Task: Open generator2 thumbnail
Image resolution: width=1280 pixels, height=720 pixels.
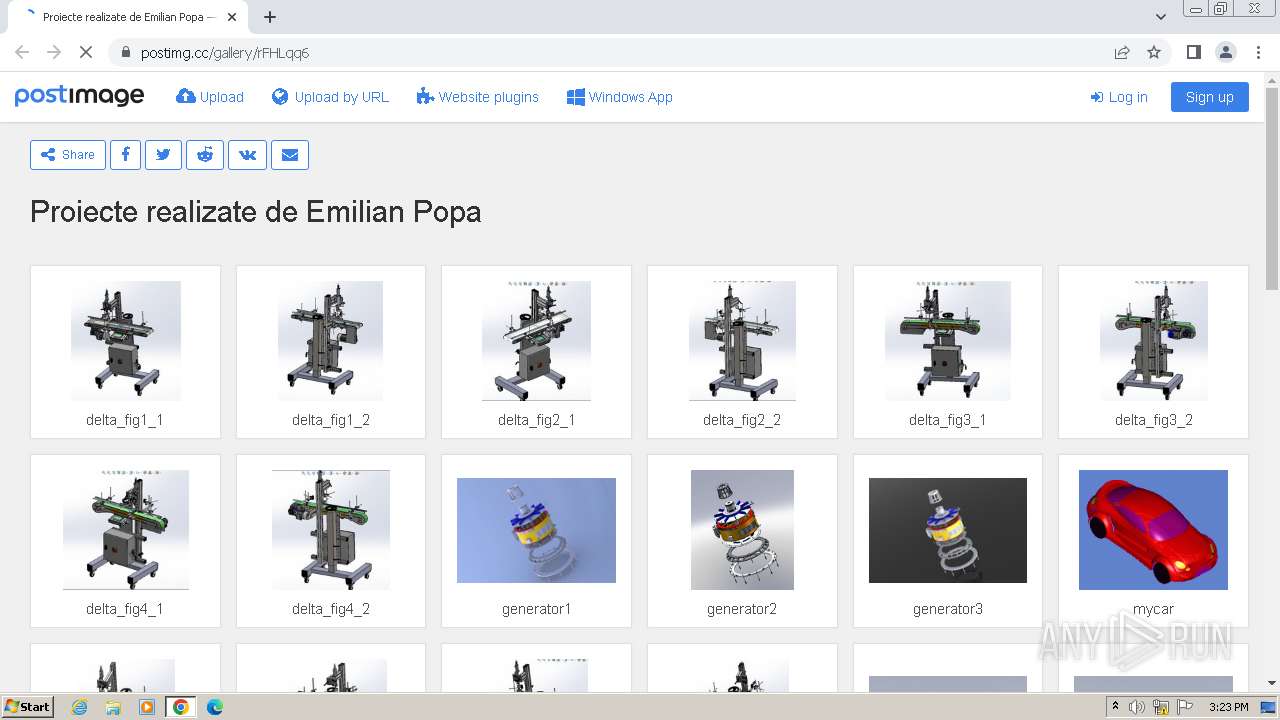Action: coord(742,530)
